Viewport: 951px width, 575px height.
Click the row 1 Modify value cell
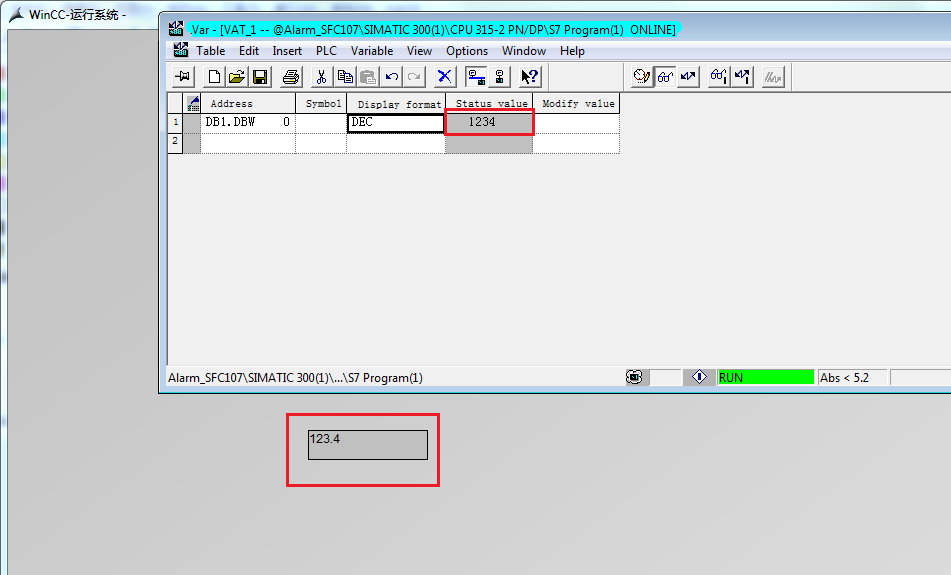[576, 123]
